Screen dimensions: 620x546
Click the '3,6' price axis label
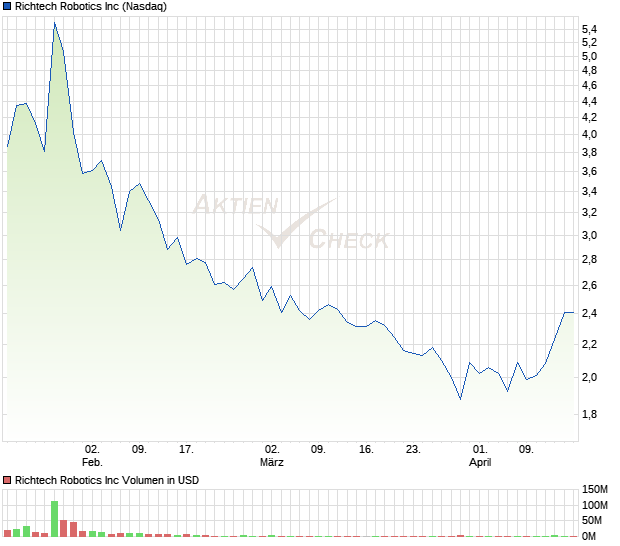tap(589, 171)
